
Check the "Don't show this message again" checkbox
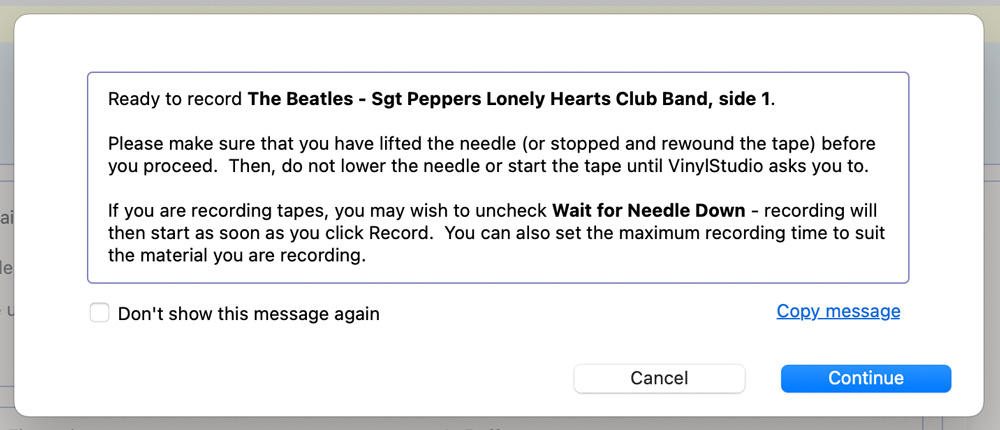100,313
